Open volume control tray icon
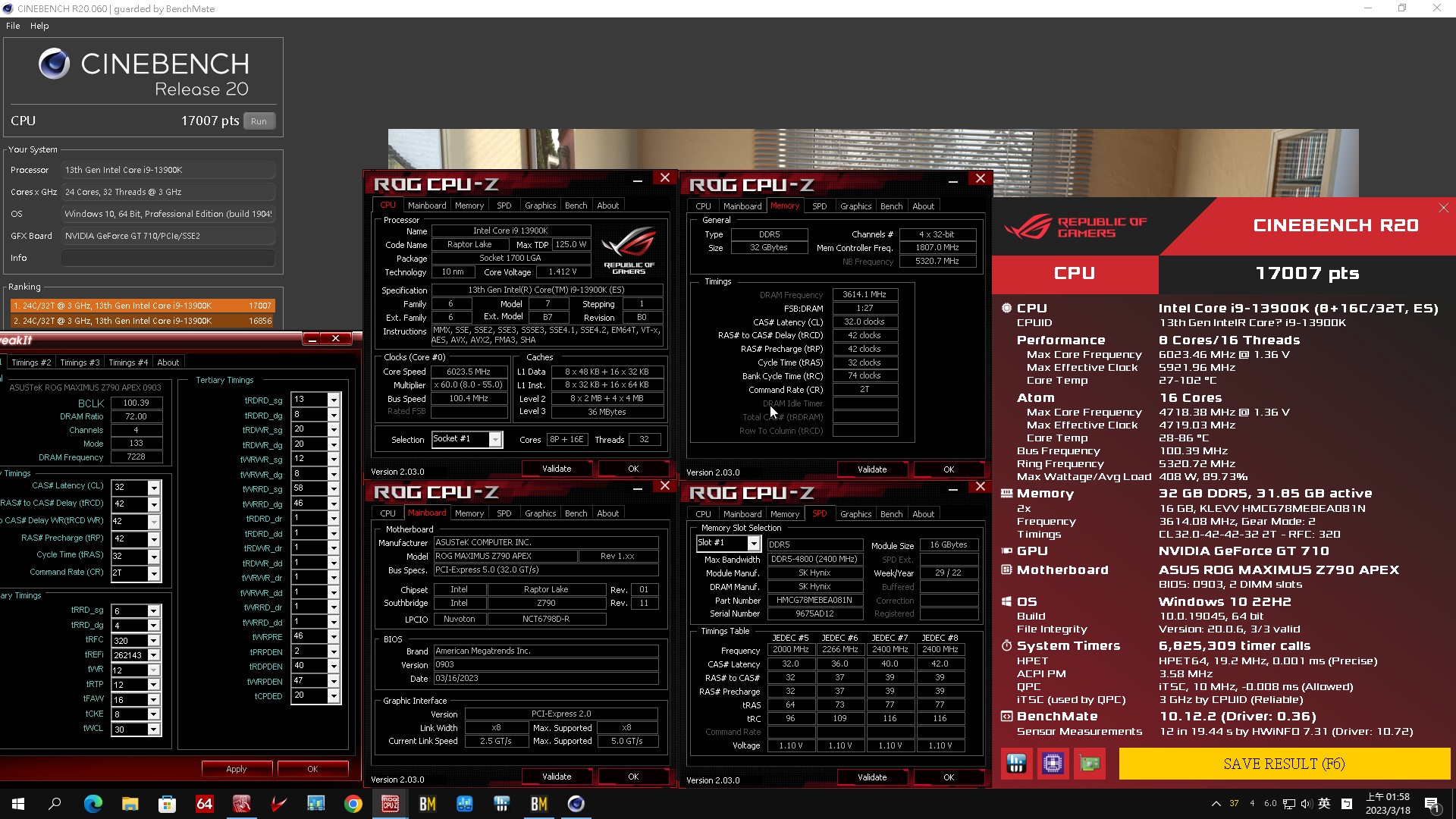The width and height of the screenshot is (1456, 819). [1306, 804]
